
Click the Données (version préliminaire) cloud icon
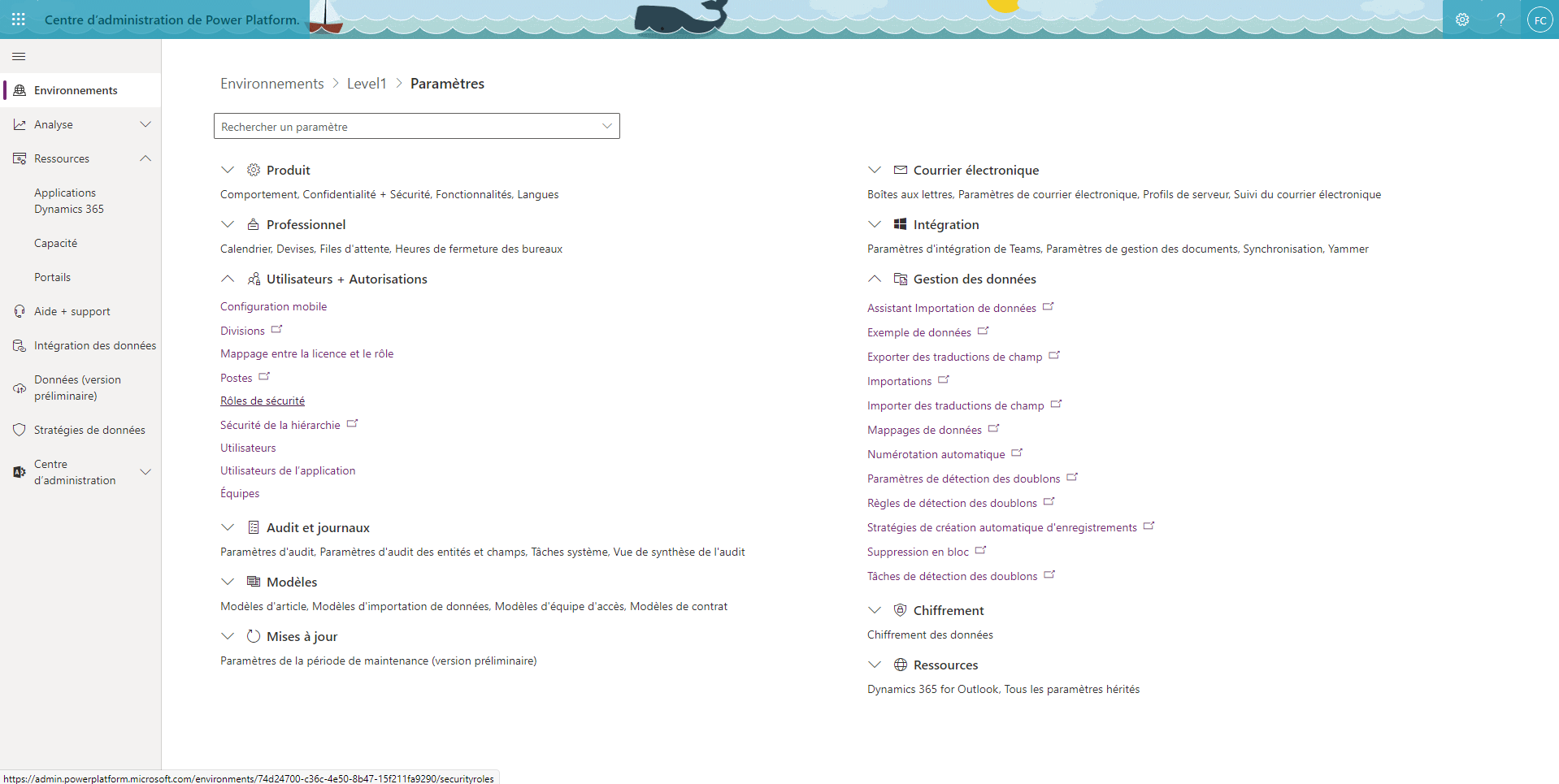click(20, 388)
